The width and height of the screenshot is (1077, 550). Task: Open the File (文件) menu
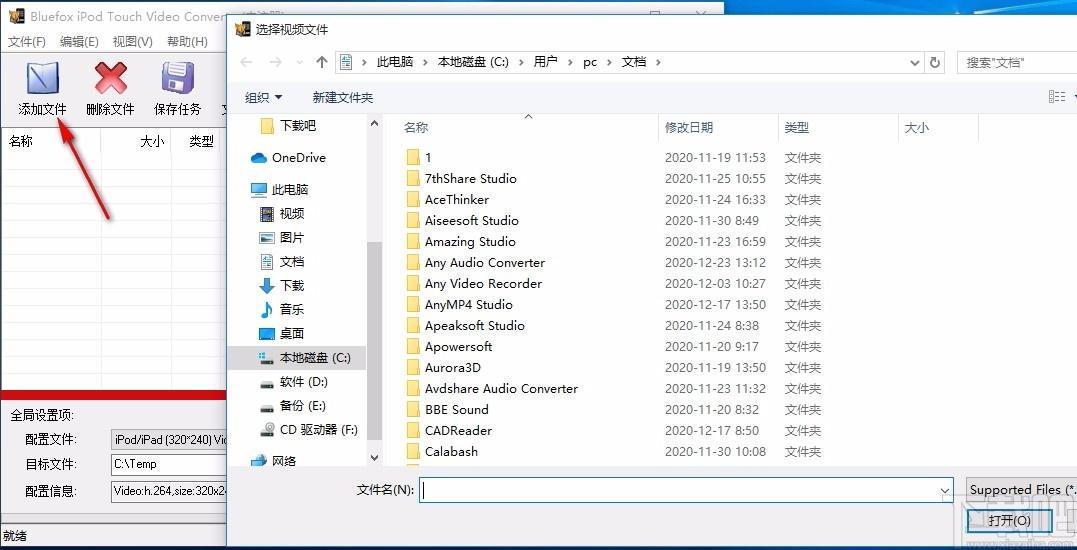(x=27, y=42)
